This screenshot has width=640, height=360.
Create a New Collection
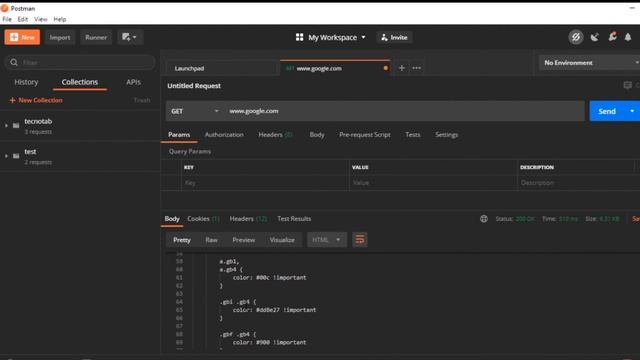(x=36, y=100)
